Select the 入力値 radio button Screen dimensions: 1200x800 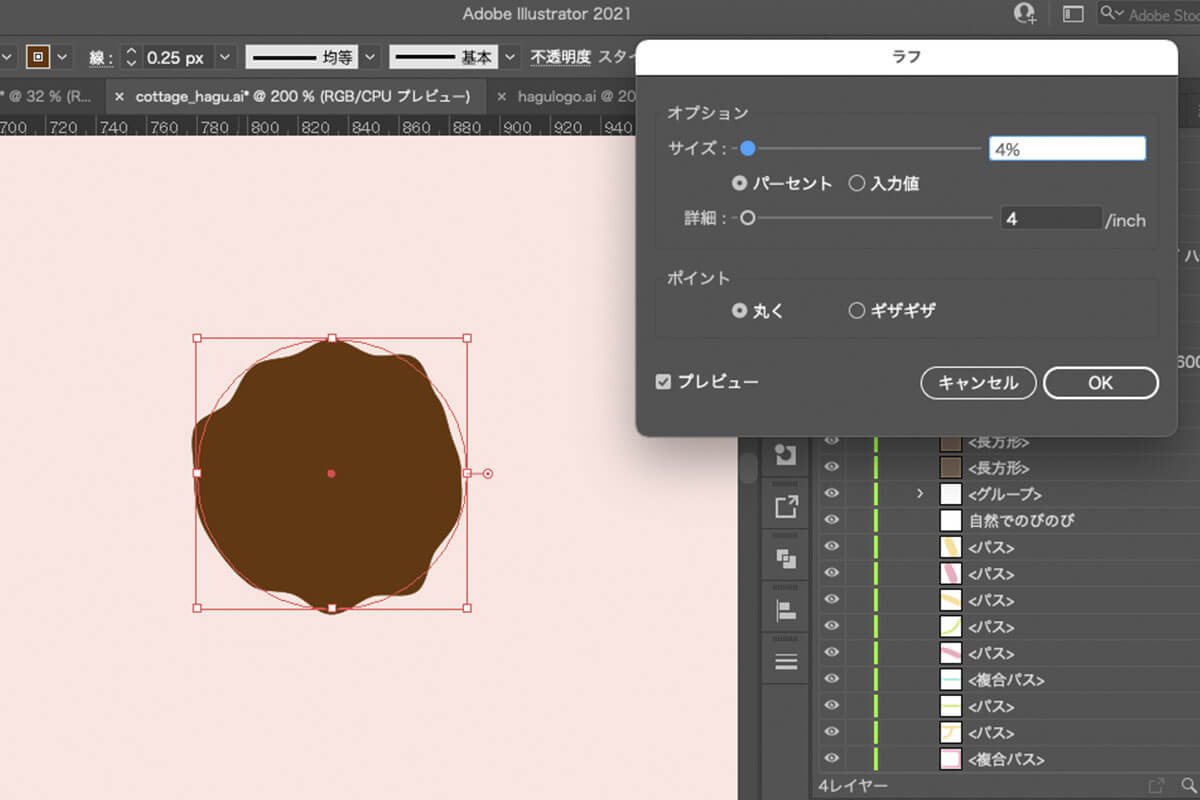tap(856, 183)
